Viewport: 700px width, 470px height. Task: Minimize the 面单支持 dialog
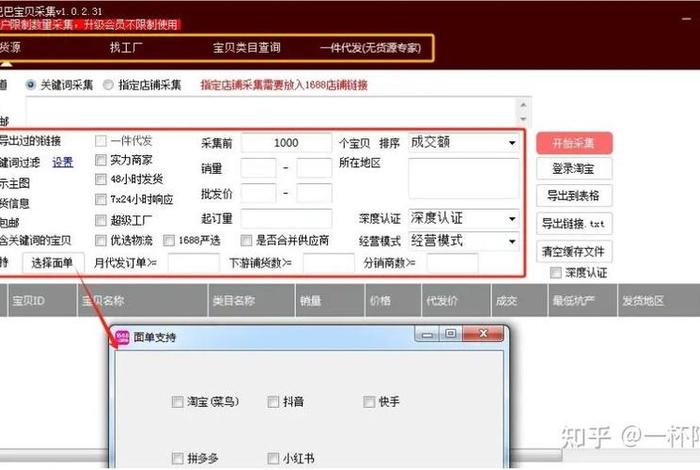(x=427, y=334)
